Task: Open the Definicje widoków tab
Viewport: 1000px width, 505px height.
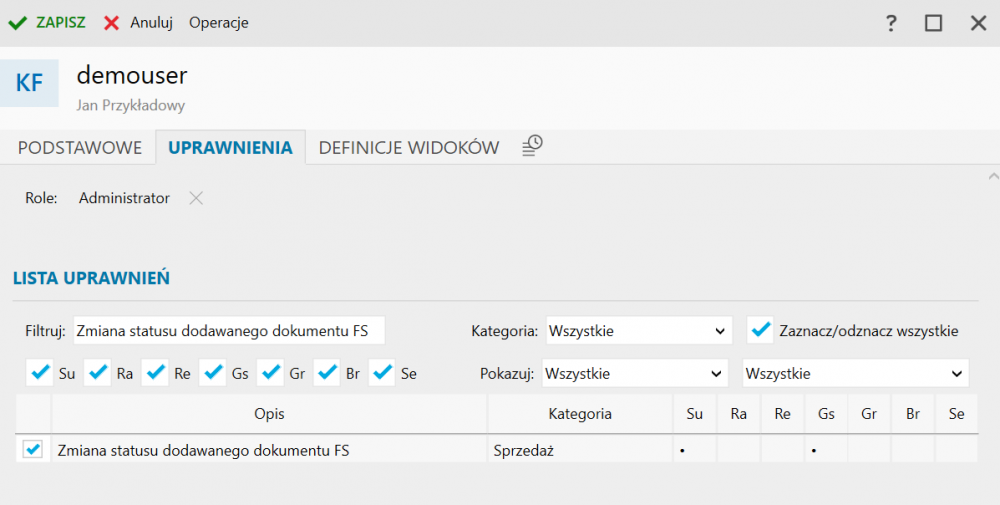Action: tap(408, 147)
